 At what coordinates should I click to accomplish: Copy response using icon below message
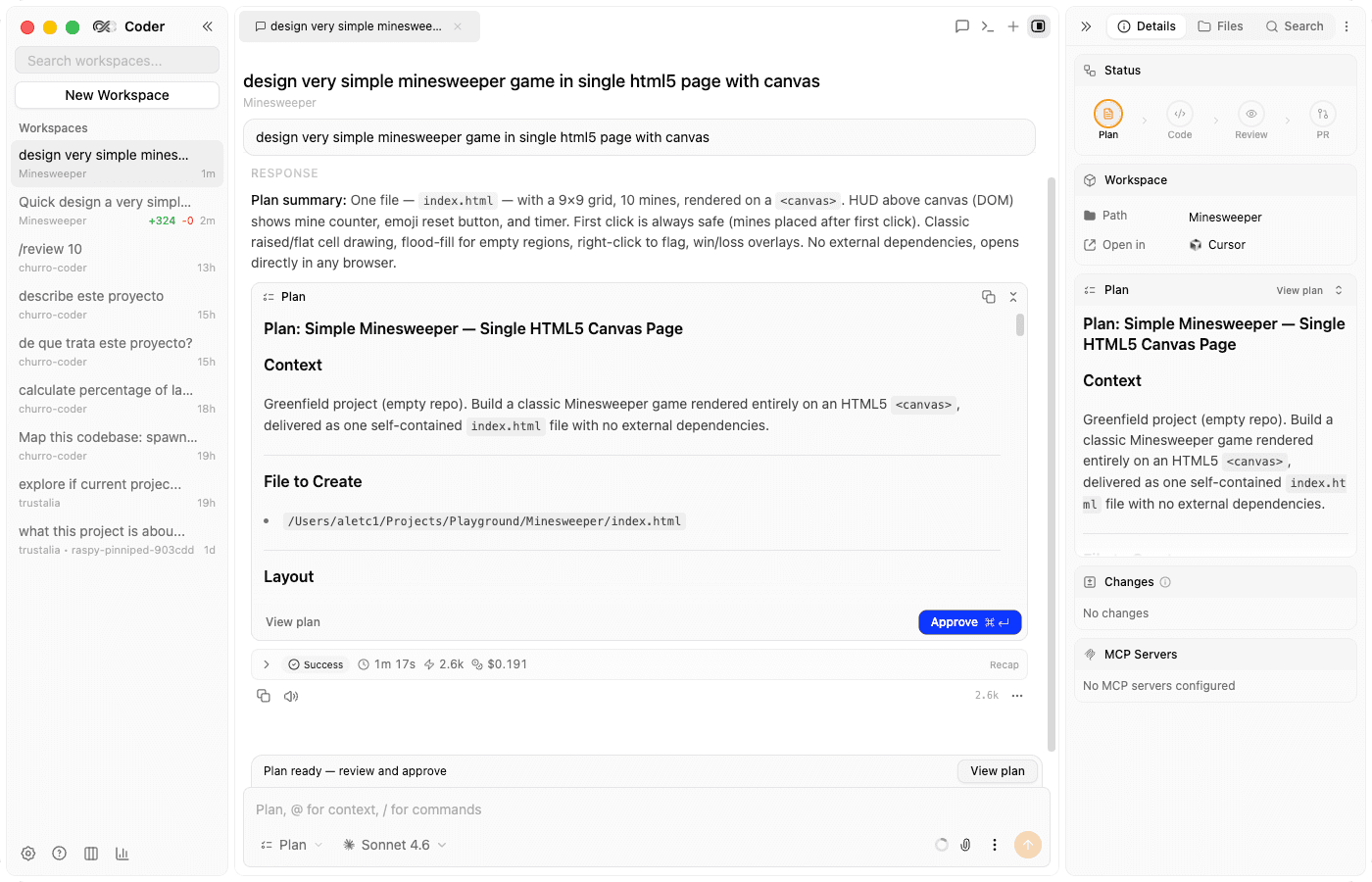[x=264, y=696]
